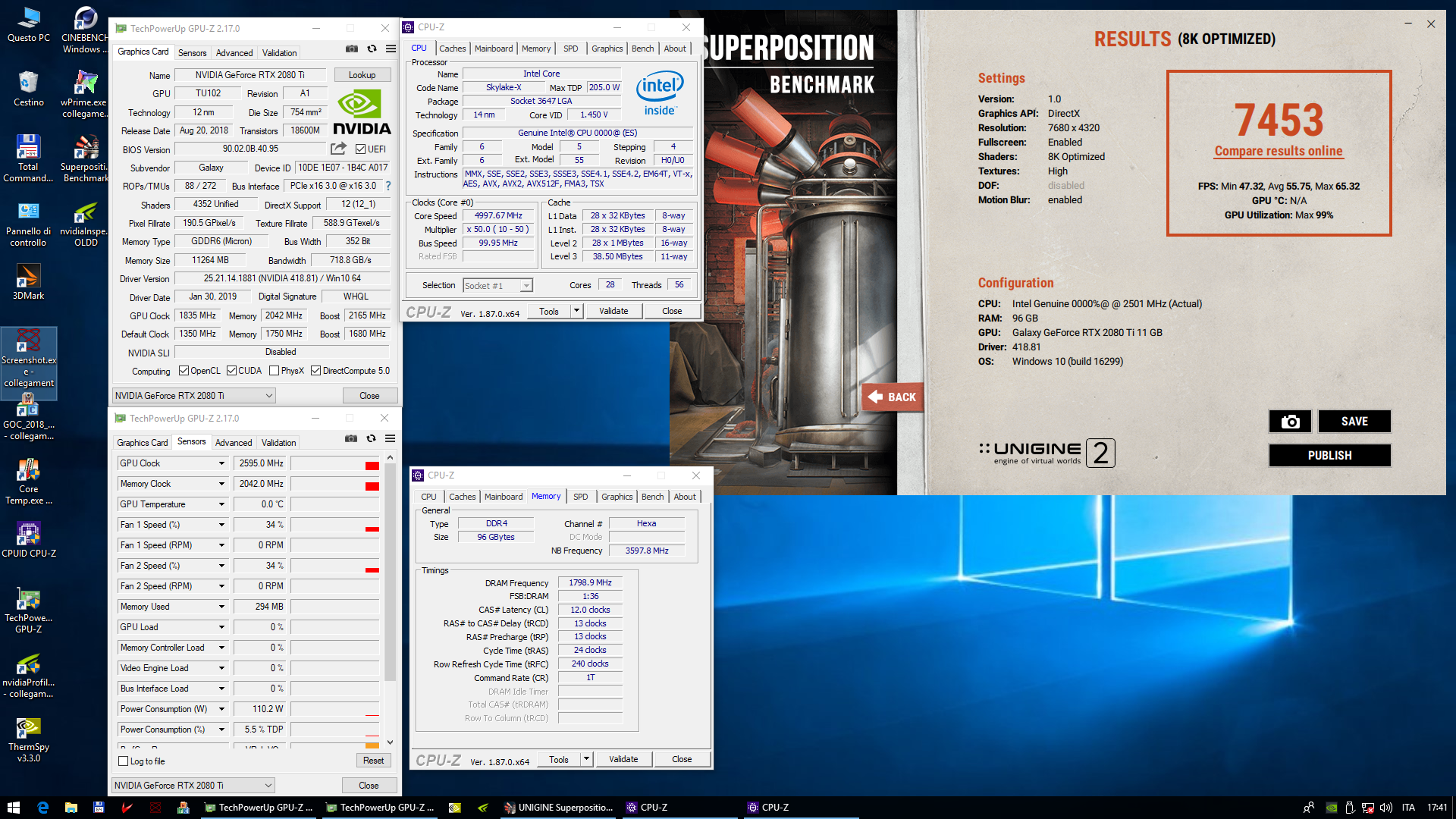Open the GPU selection dropdown in Sensors window

coord(193,786)
